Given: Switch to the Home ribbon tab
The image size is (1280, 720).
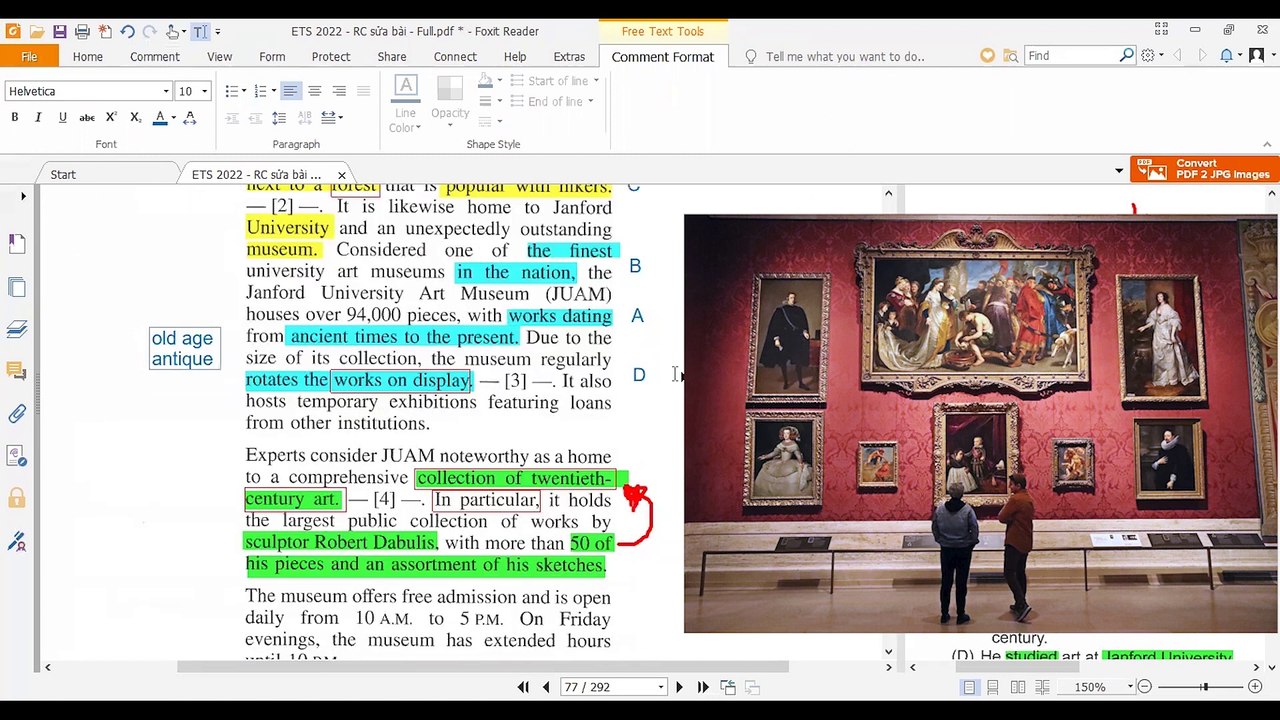Looking at the screenshot, I should pos(88,57).
